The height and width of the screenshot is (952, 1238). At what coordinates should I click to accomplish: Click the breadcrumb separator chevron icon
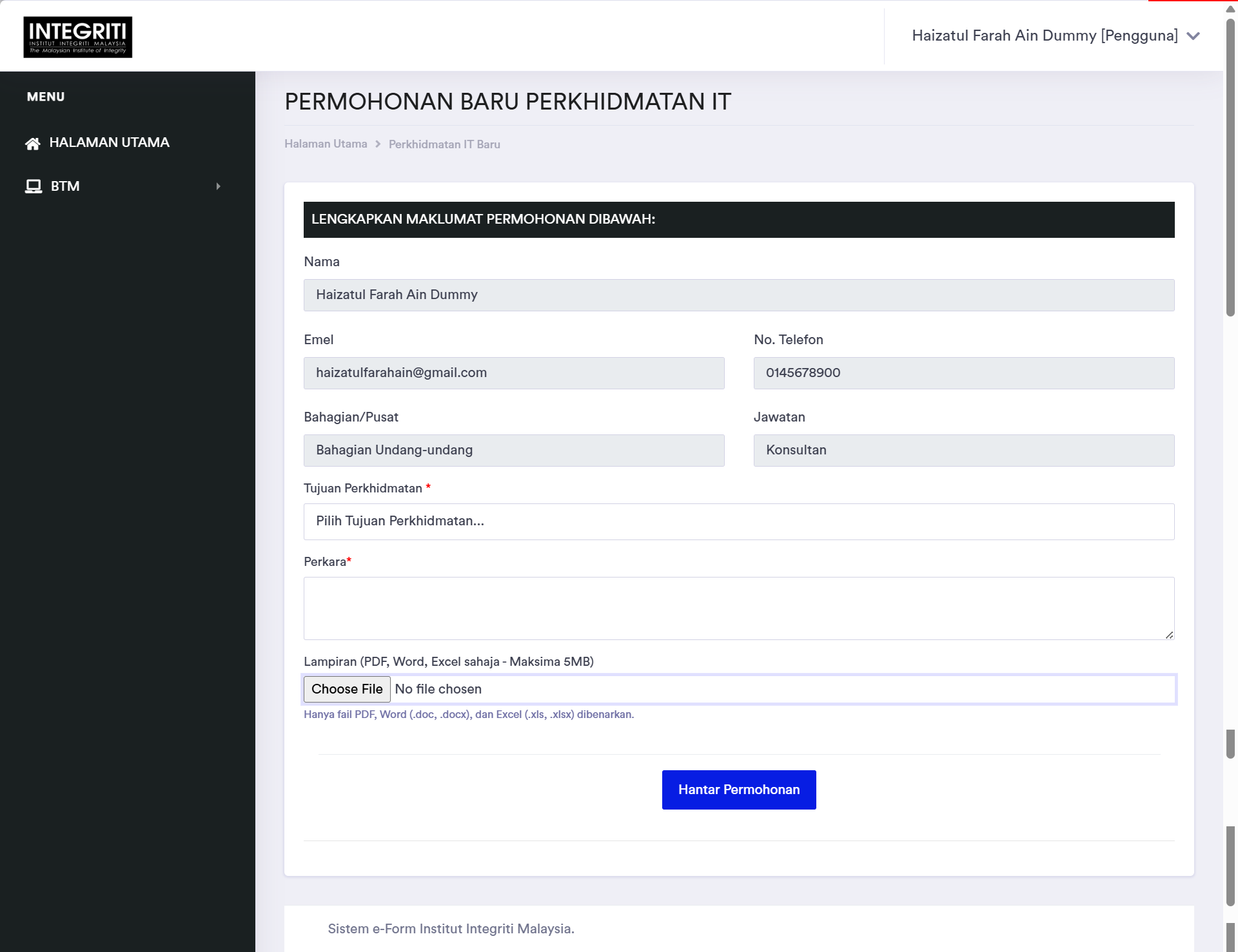(378, 144)
